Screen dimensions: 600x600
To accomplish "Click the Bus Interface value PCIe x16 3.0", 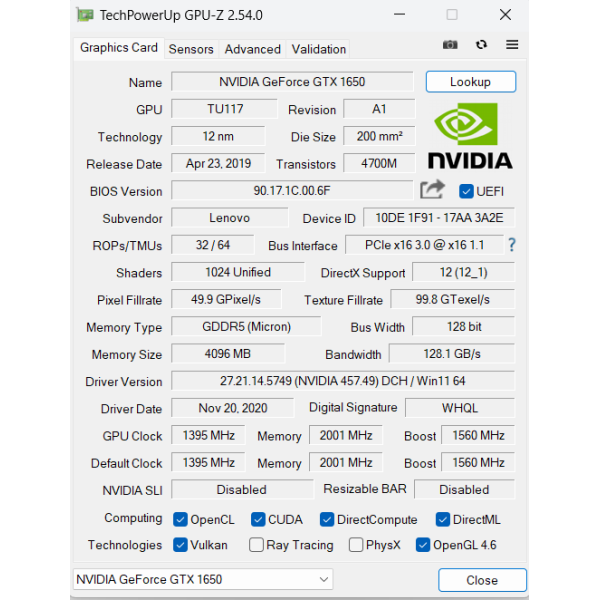I will [424, 245].
